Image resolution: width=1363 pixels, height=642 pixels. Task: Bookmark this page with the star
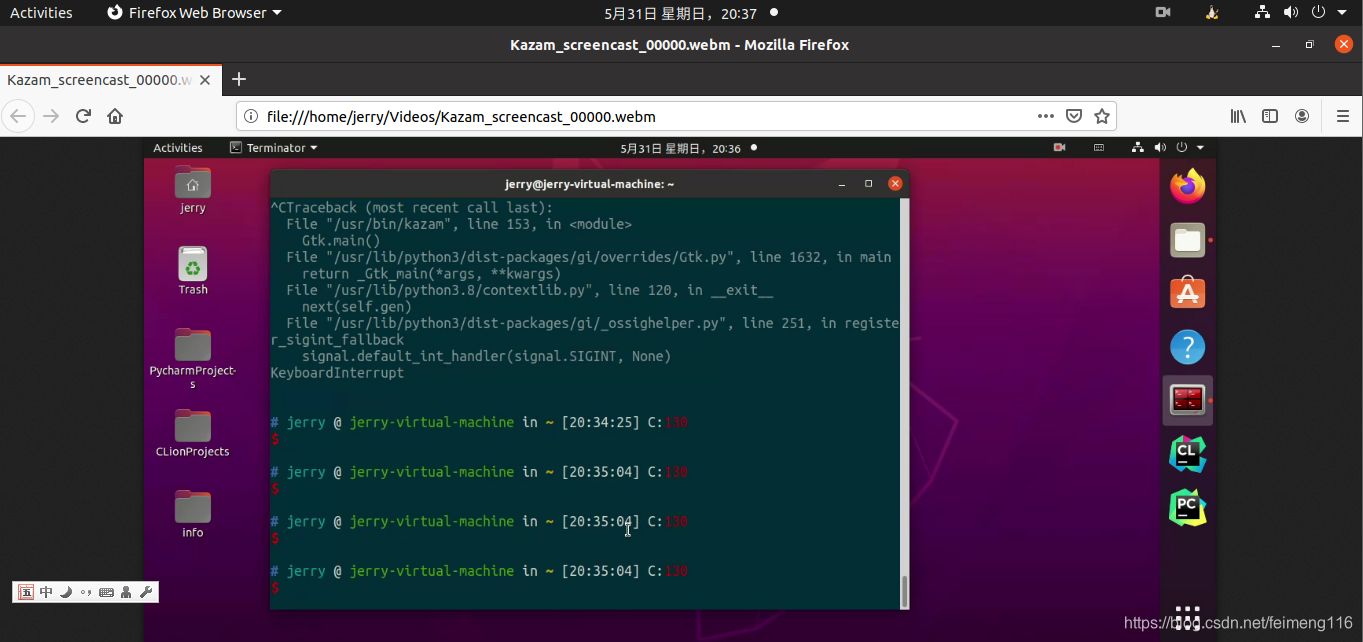coord(1102,116)
